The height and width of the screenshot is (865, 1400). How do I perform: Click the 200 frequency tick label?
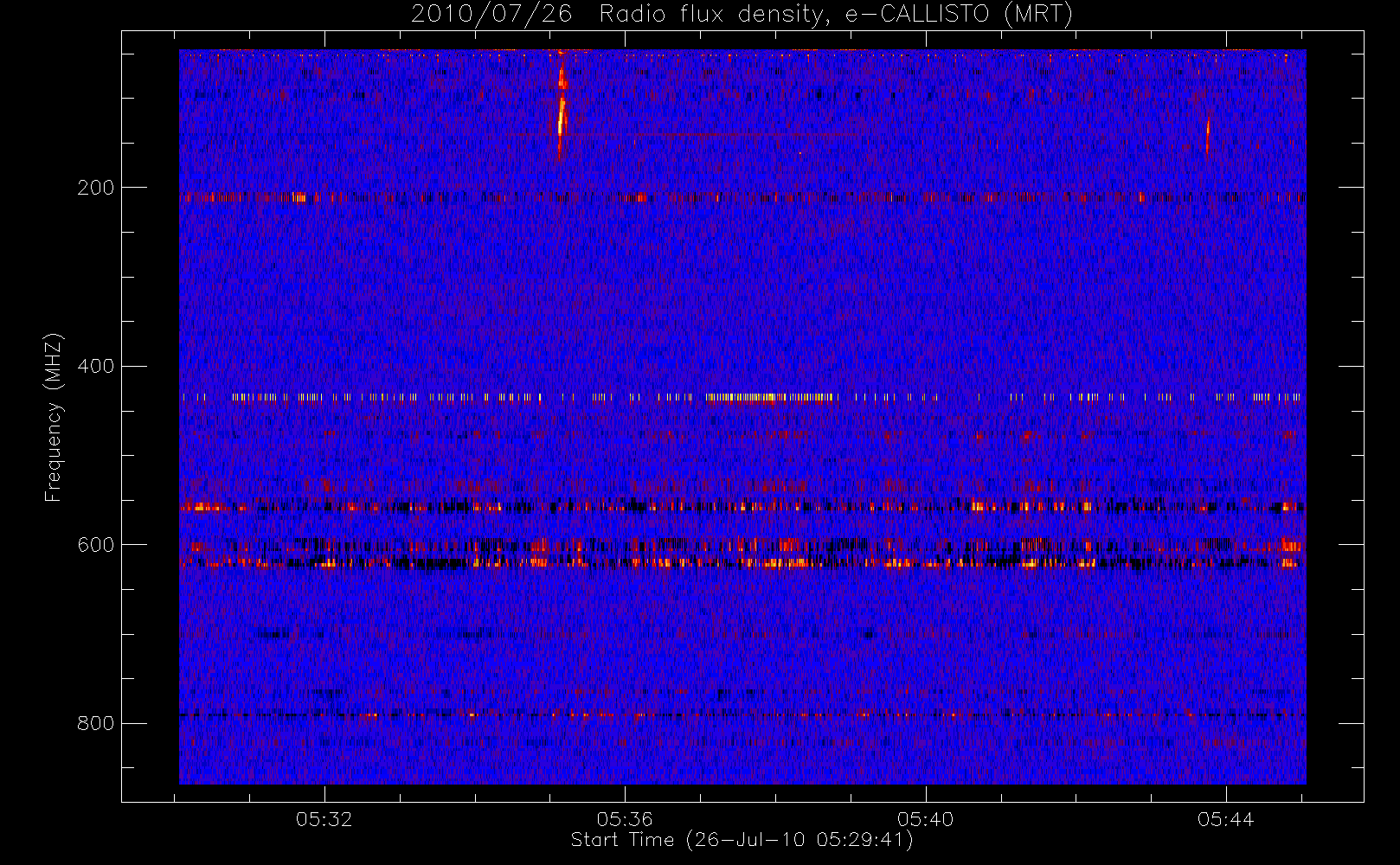(x=95, y=188)
